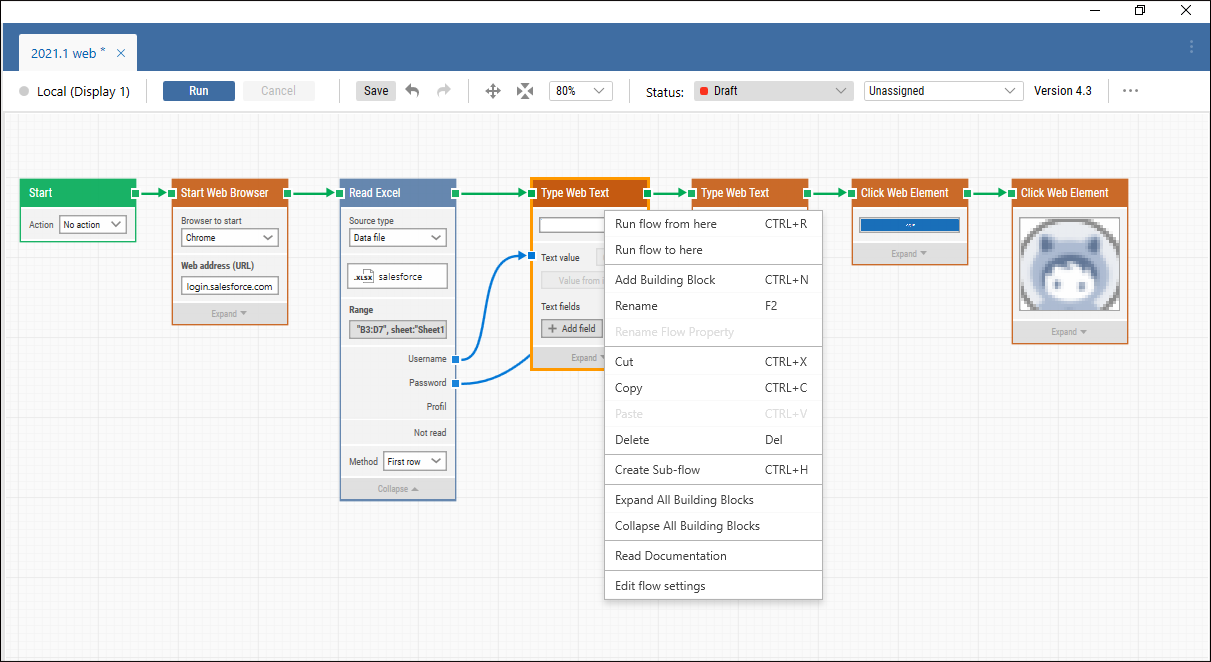Change the Method dropdown from First row
The image size is (1211, 662).
pos(414,461)
